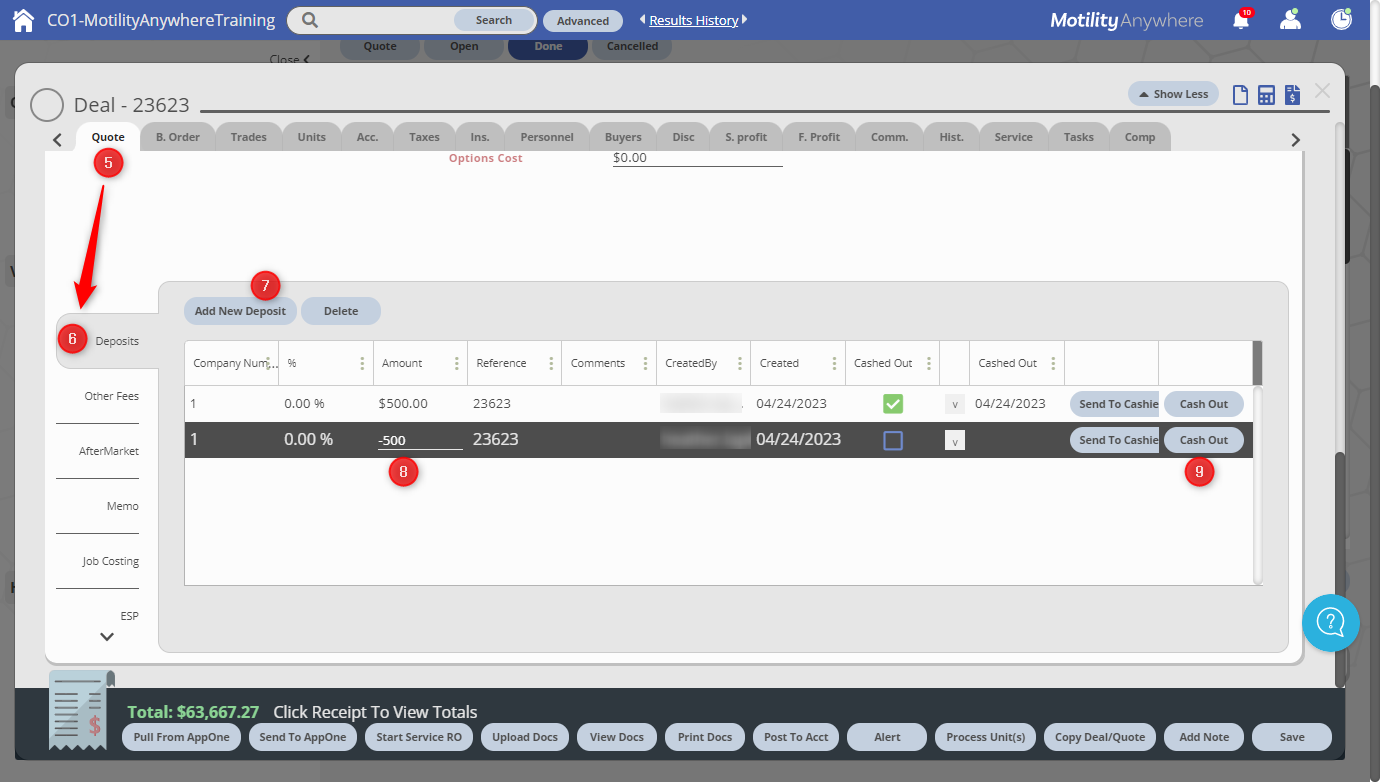1380x782 pixels.
Task: Click the -500 Amount input field
Action: (x=419, y=440)
